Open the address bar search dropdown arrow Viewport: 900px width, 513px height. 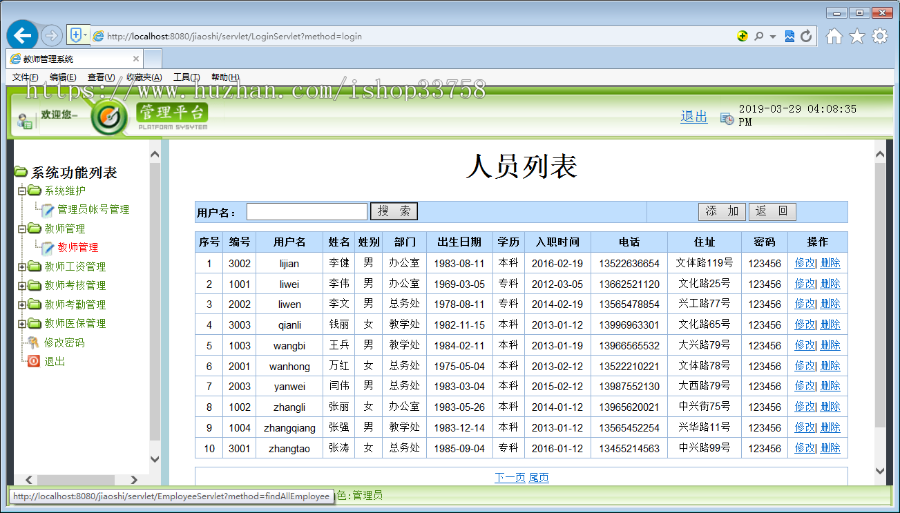(x=773, y=36)
